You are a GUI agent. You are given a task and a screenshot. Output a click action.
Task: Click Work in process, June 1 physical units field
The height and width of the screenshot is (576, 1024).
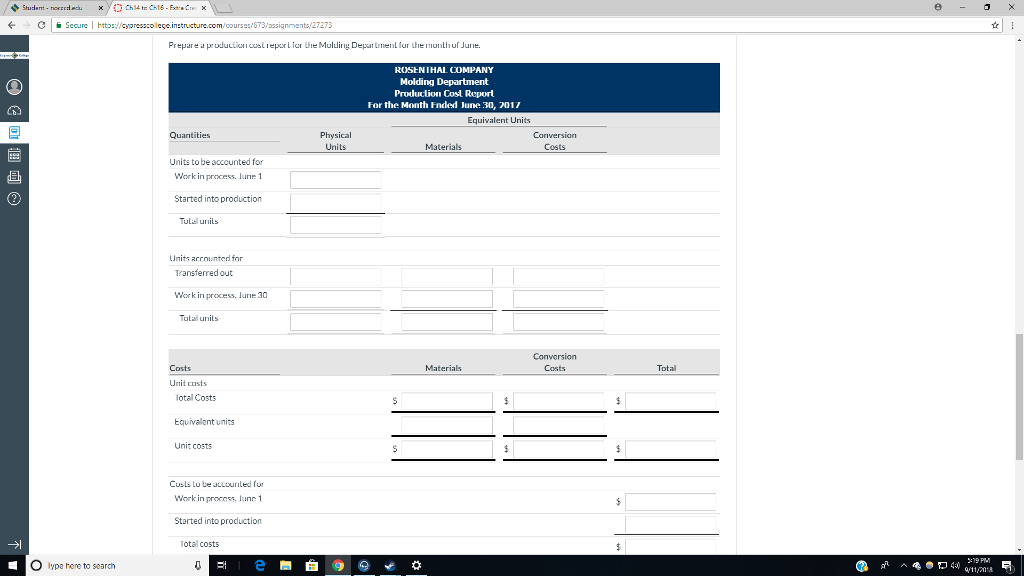tap(336, 180)
